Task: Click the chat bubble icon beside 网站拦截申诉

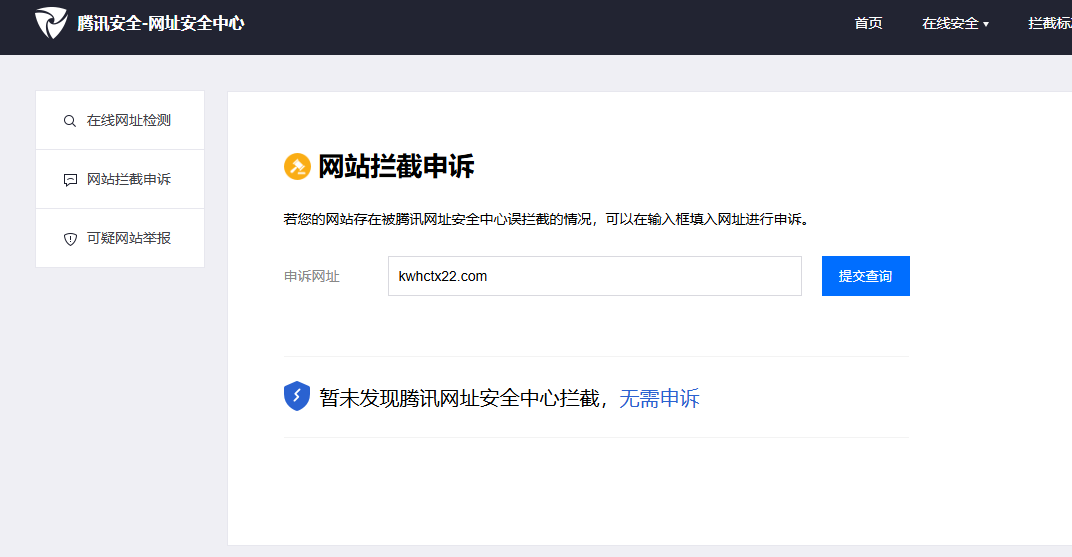Action: click(70, 180)
